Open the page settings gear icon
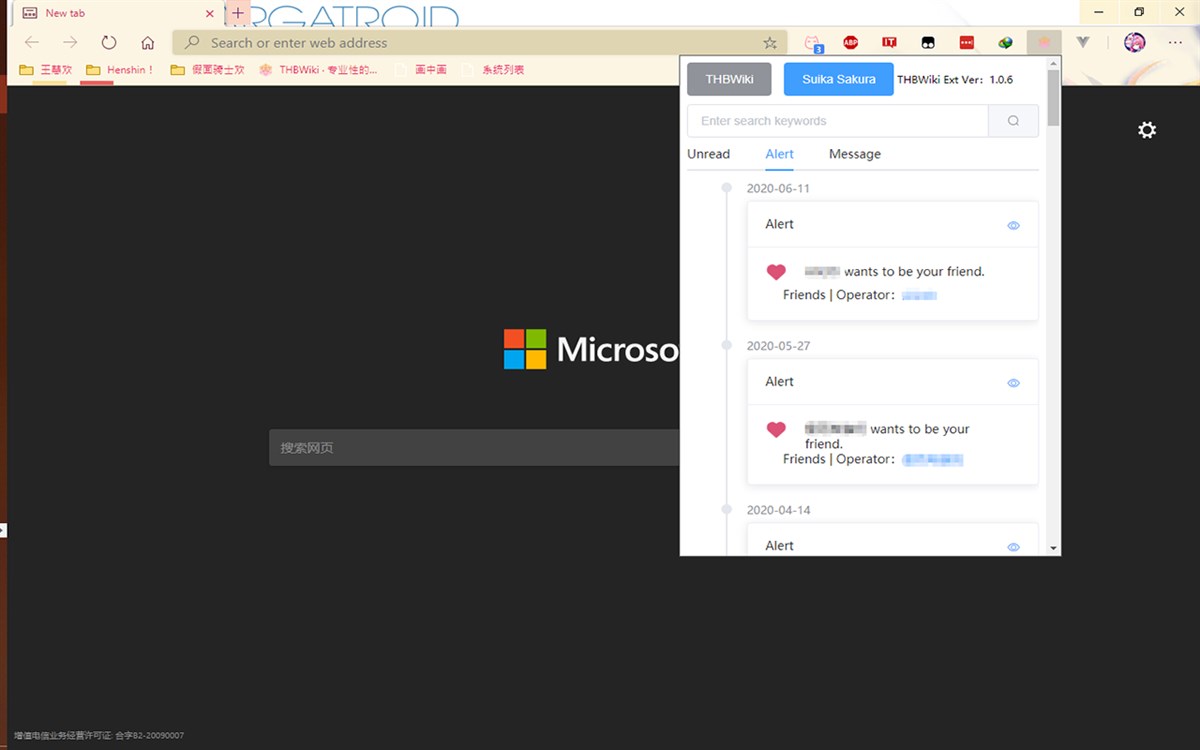 coord(1147,130)
